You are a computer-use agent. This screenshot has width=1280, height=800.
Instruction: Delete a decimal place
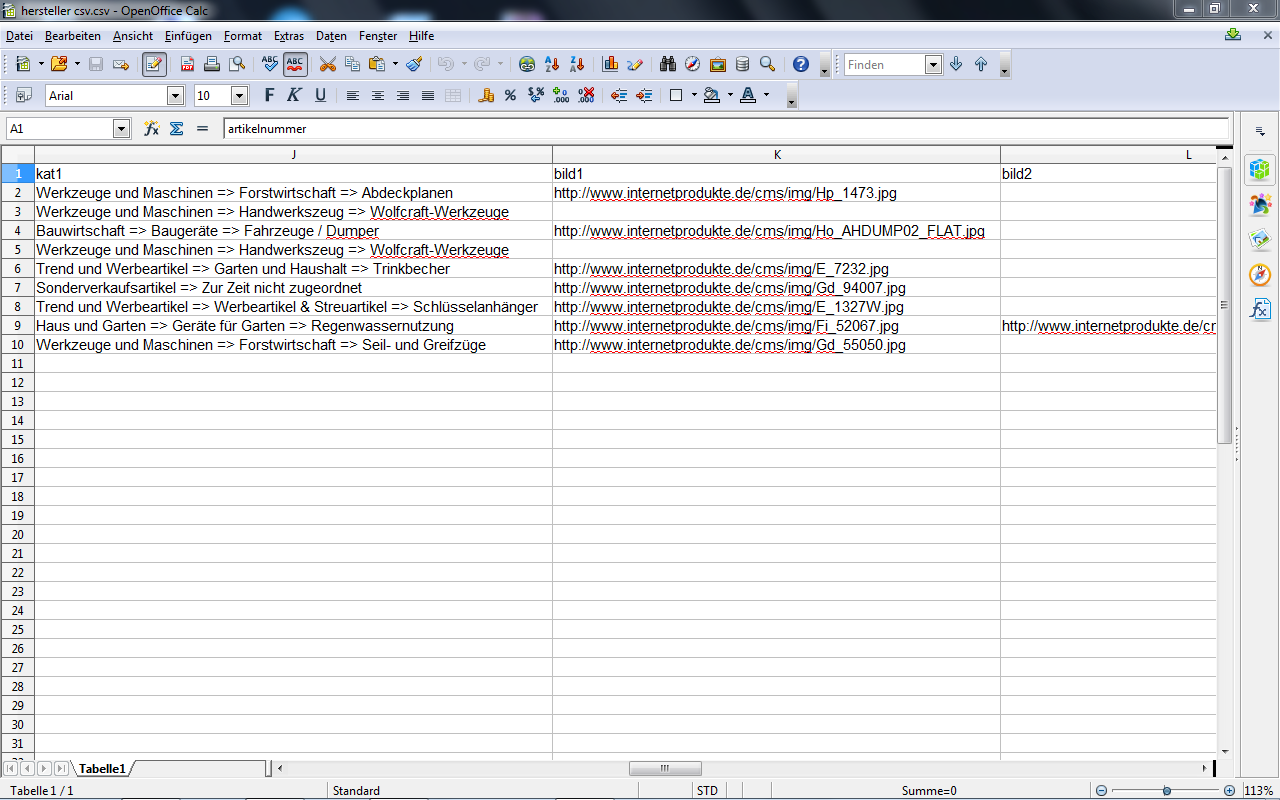point(586,95)
